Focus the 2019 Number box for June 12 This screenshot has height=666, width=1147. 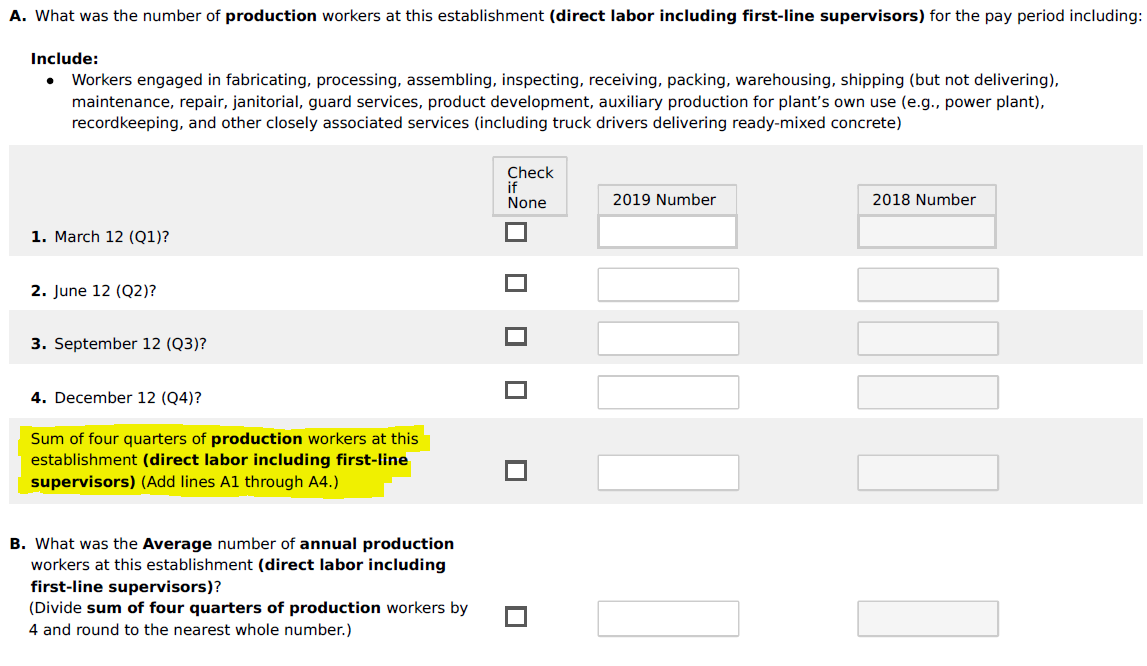point(668,285)
